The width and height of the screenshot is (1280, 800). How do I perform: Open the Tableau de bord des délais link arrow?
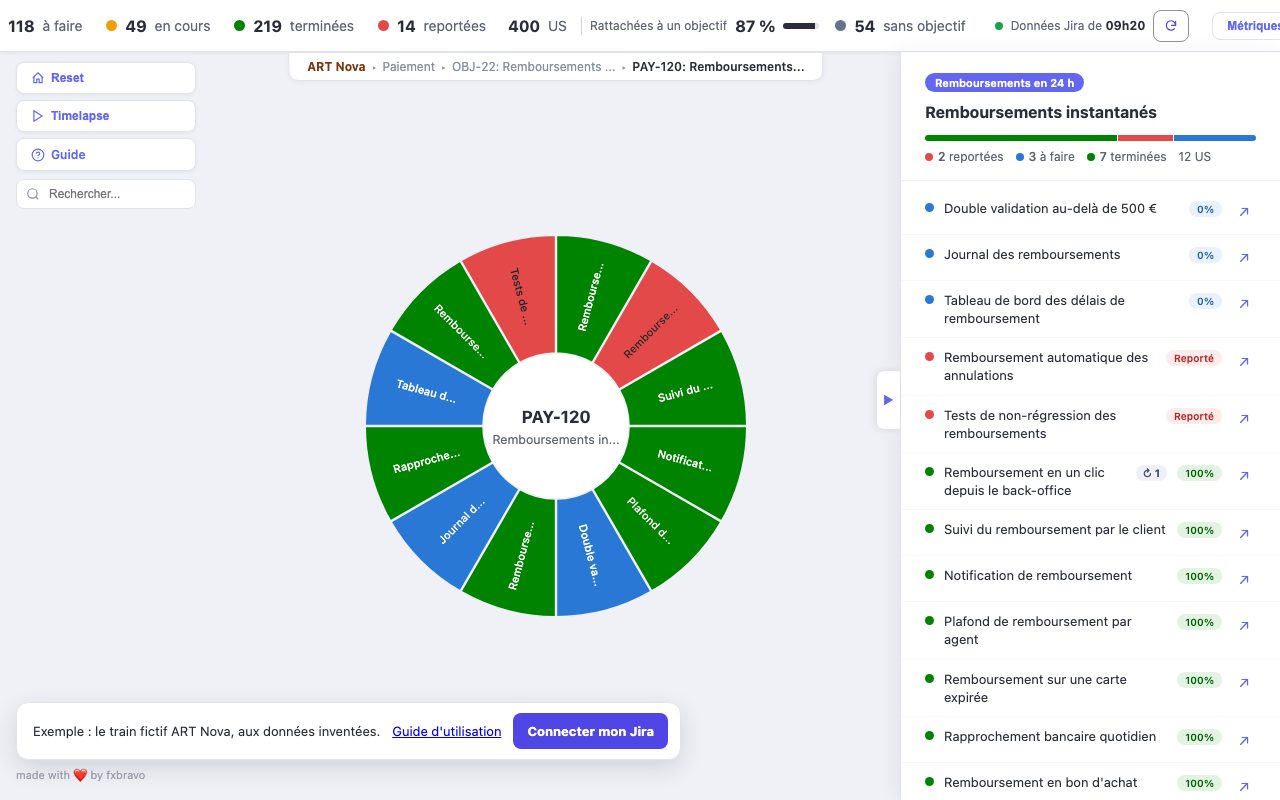tap(1244, 303)
